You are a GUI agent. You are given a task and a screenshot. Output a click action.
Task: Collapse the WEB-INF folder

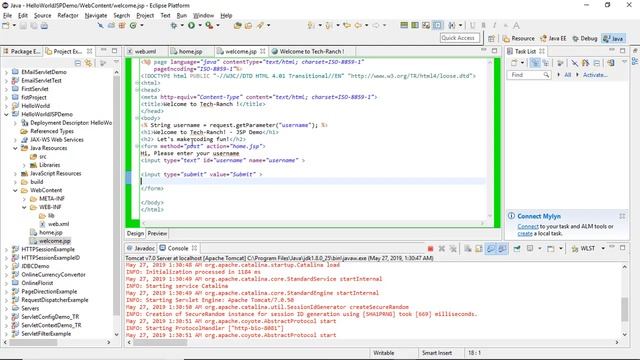pos(24,207)
